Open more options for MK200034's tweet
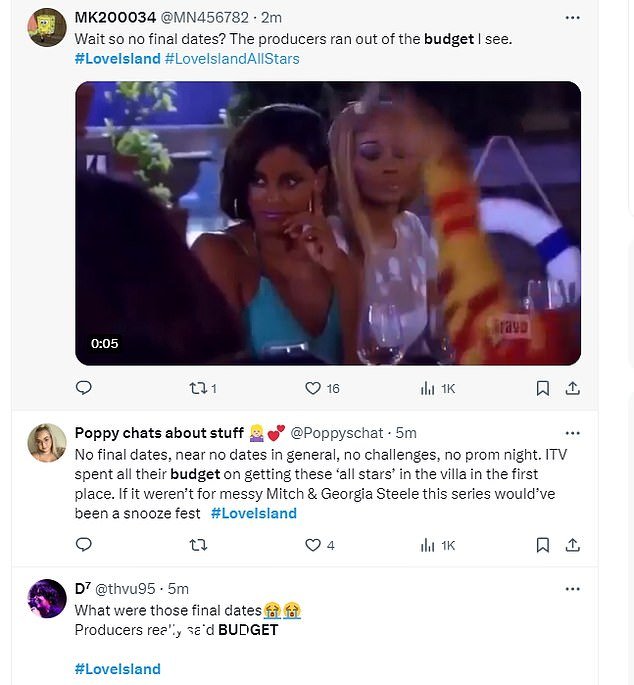Image resolution: width=634 pixels, height=685 pixels. (572, 17)
